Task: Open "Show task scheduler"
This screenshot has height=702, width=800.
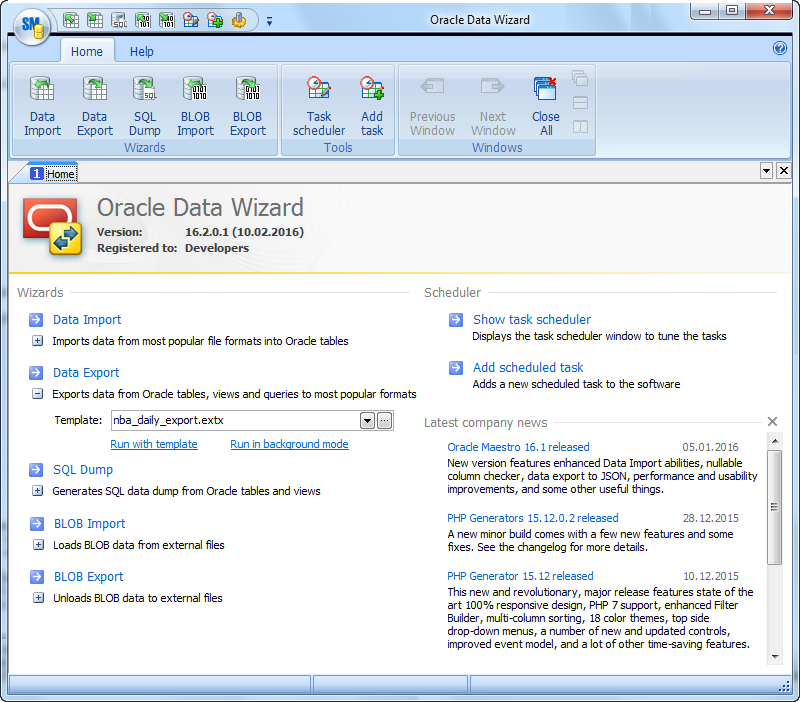Action: (532, 319)
